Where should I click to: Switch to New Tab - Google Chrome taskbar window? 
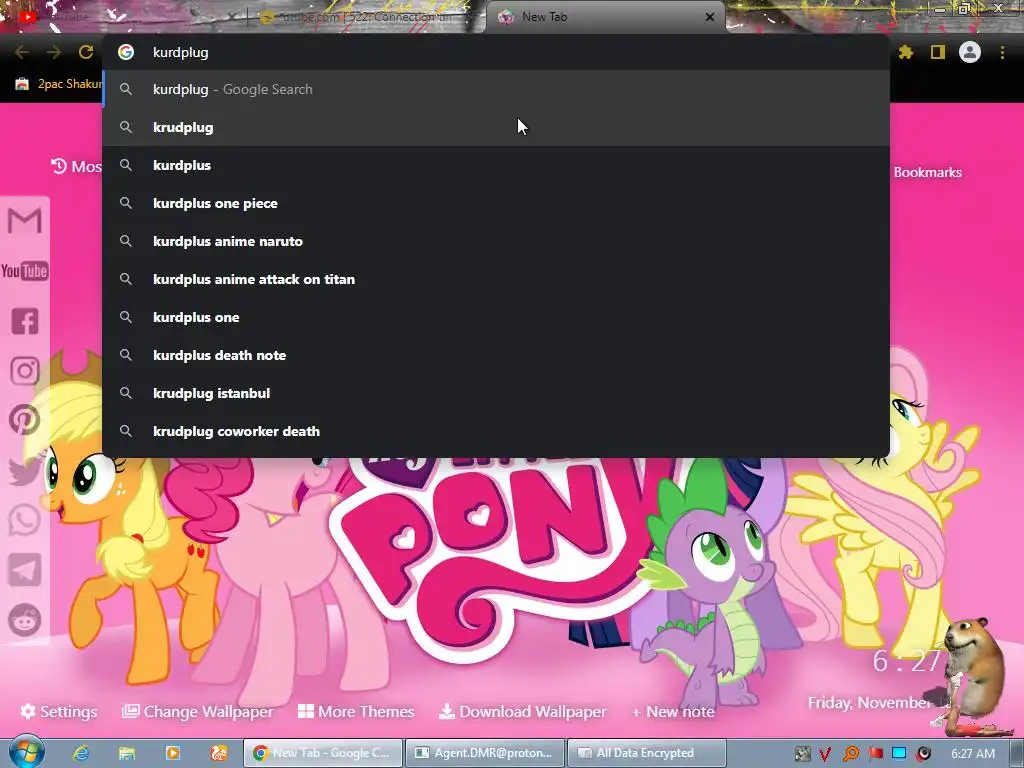point(323,753)
